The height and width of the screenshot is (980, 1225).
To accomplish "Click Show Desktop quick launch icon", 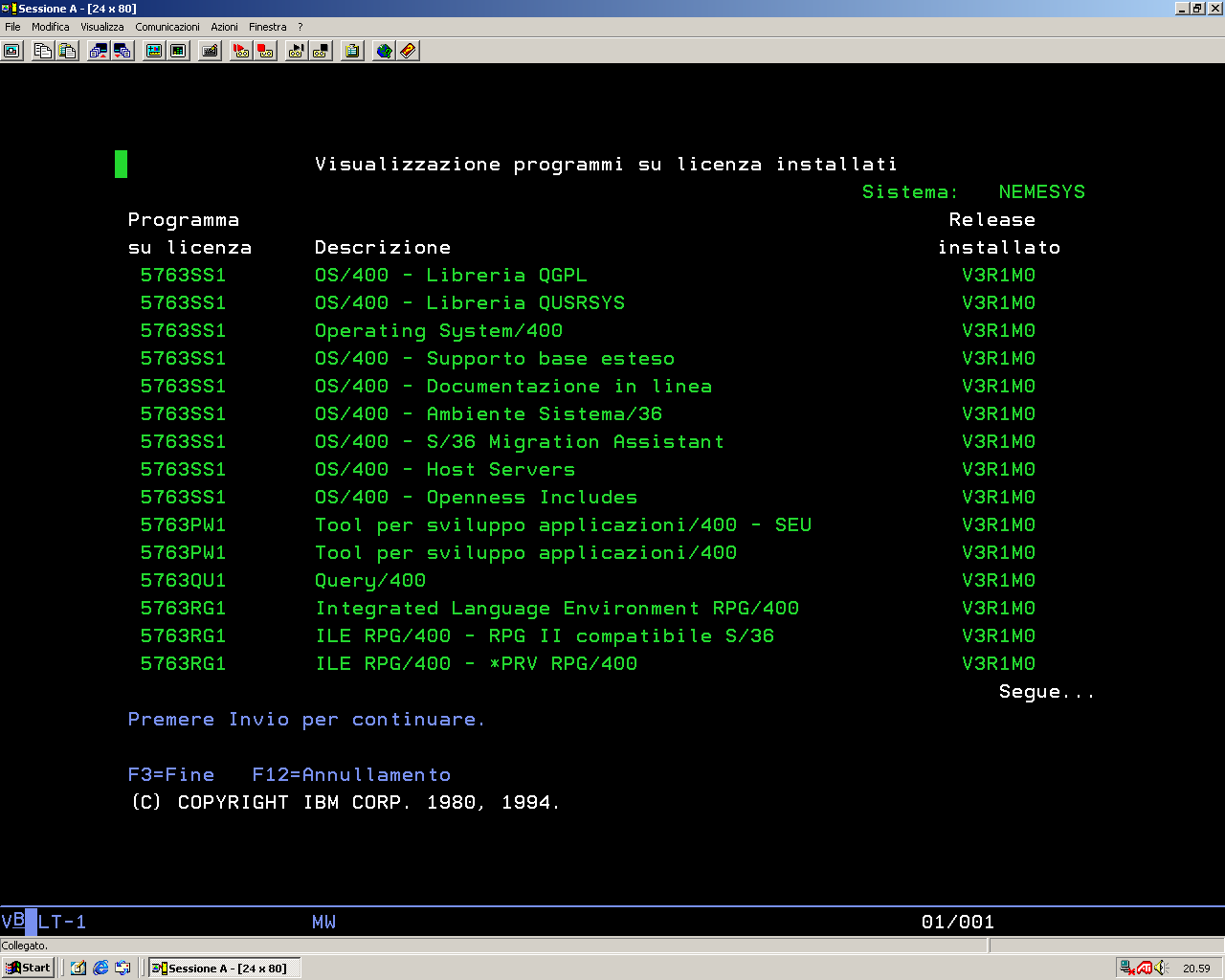I will pos(78,968).
